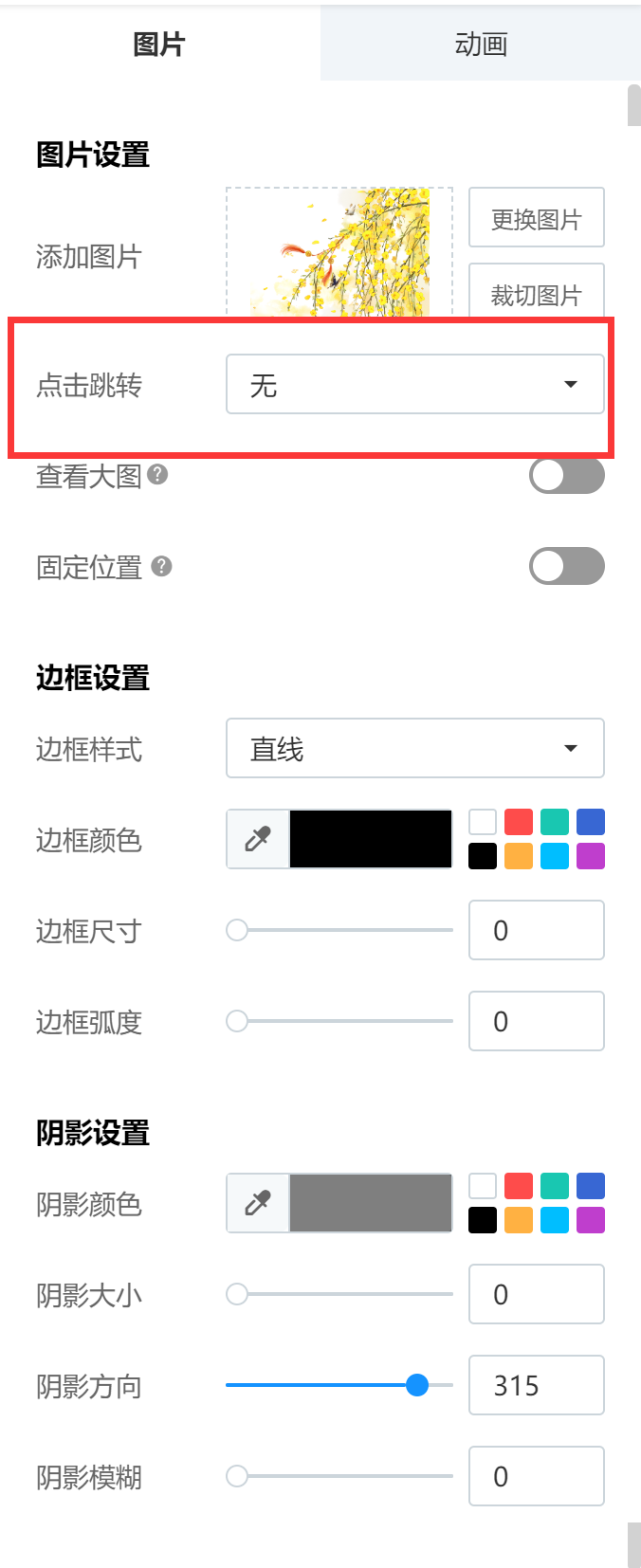
Task: Click help icon next to 固定位置
Action: click(162, 566)
